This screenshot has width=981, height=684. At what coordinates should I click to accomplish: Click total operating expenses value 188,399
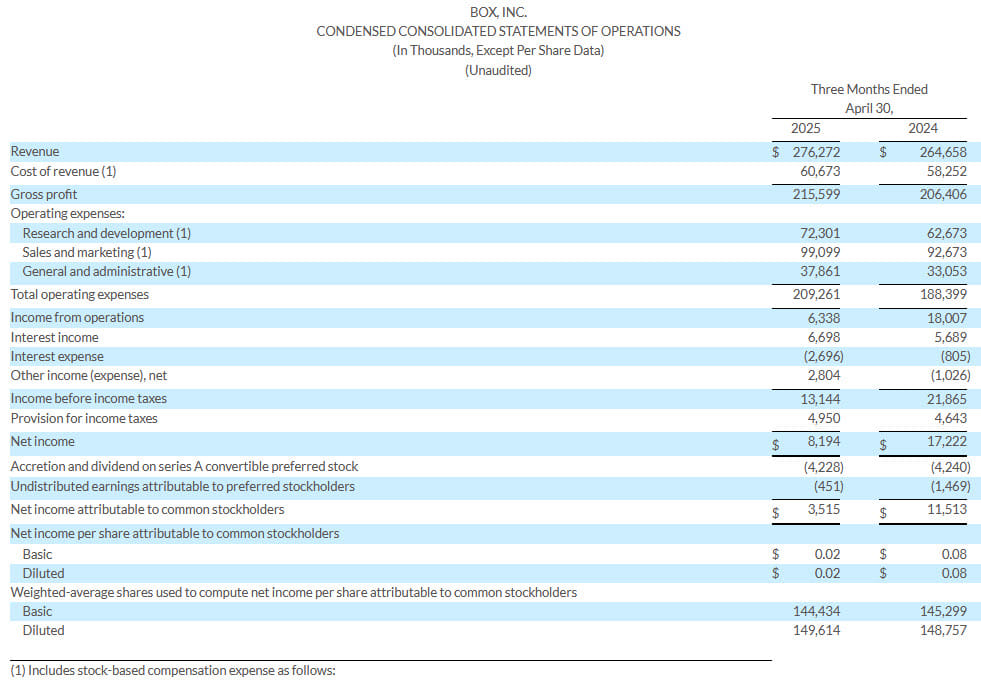pyautogui.click(x=943, y=294)
